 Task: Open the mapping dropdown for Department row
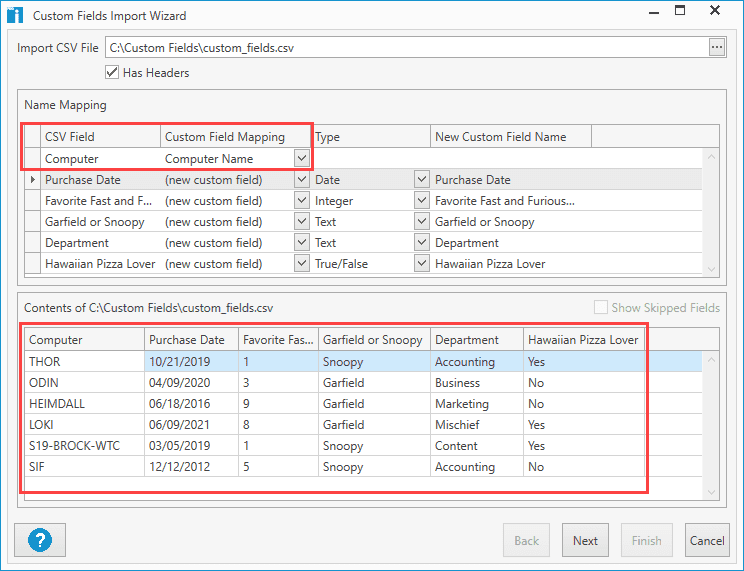(302, 242)
